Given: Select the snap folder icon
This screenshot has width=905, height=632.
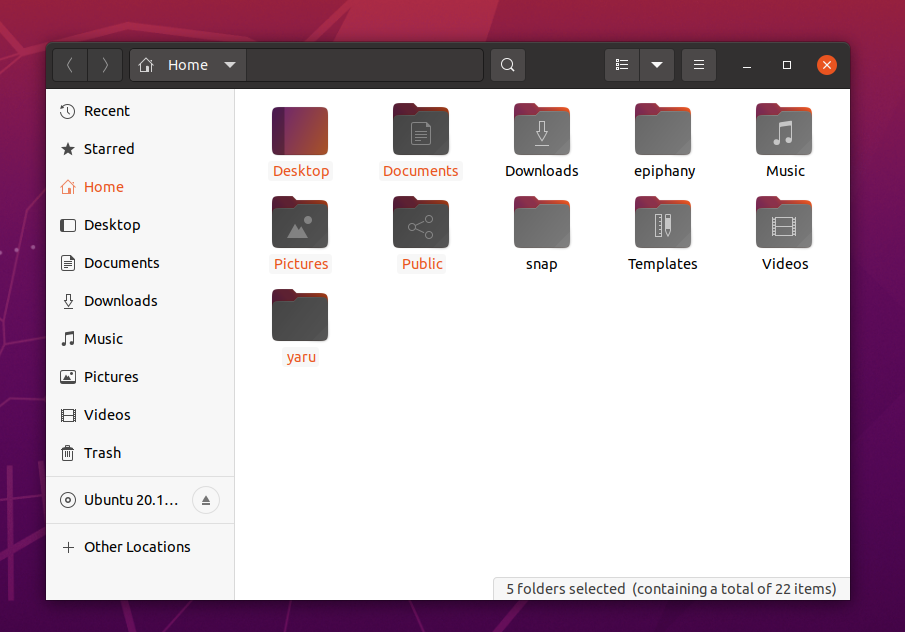Looking at the screenshot, I should (542, 222).
